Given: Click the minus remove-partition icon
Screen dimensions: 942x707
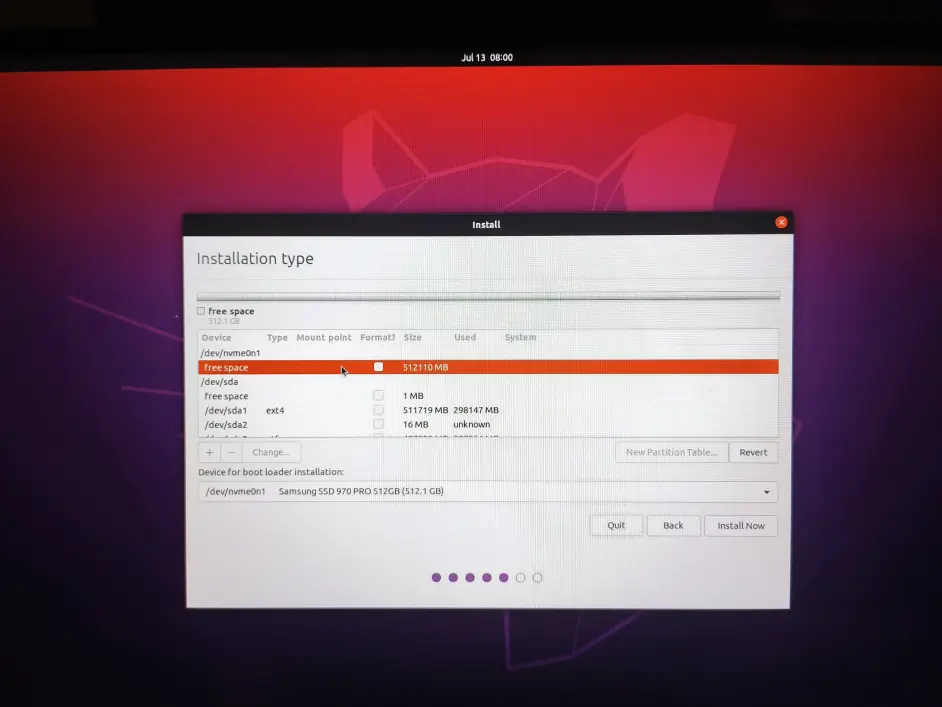Looking at the screenshot, I should point(231,452).
